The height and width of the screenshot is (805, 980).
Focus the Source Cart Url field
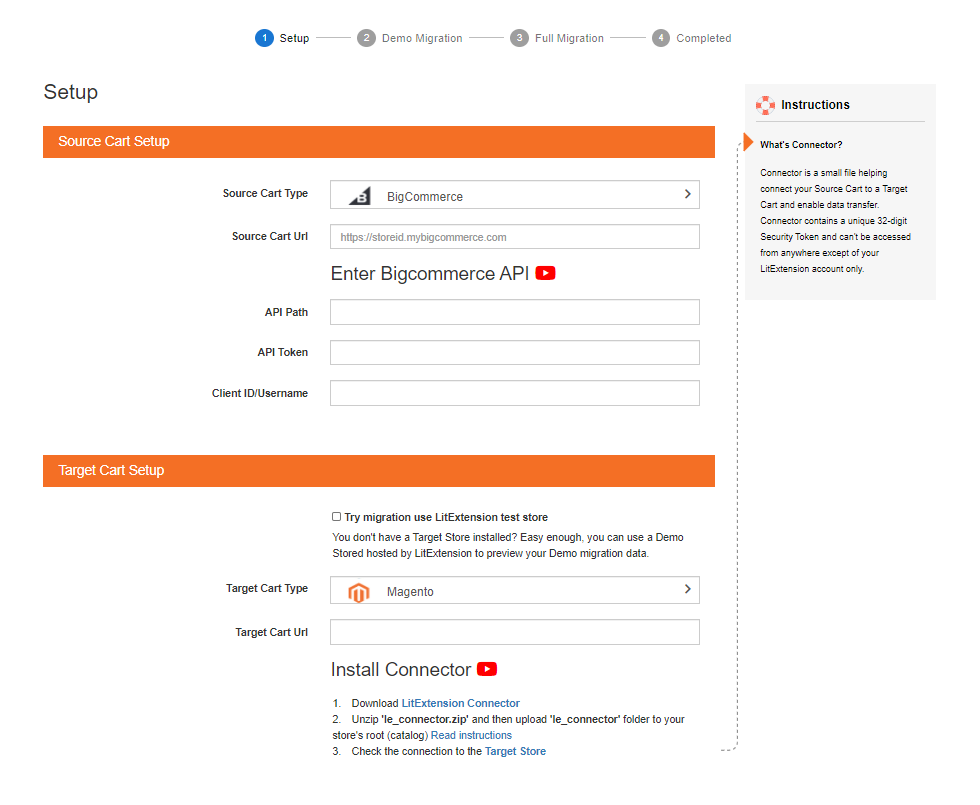coord(514,237)
